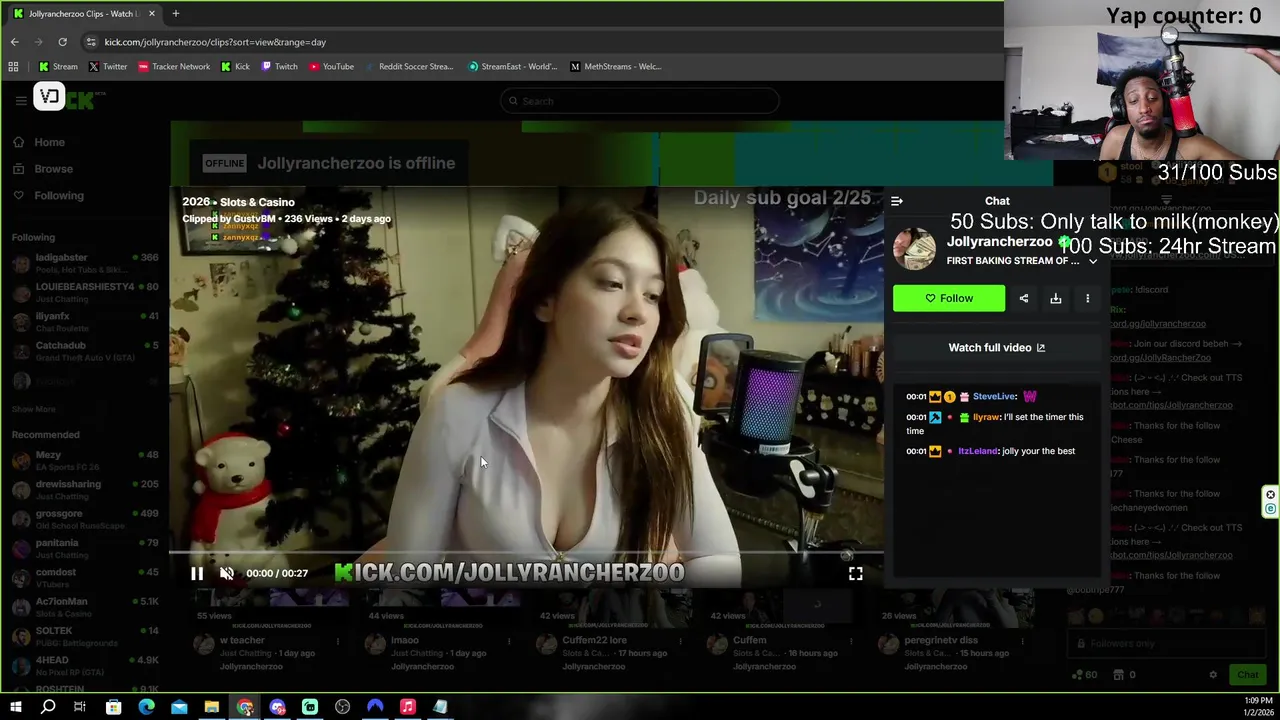Screen dimensions: 1280x720
Task: Open the Windows Start menu
Action: pyautogui.click(x=15, y=707)
